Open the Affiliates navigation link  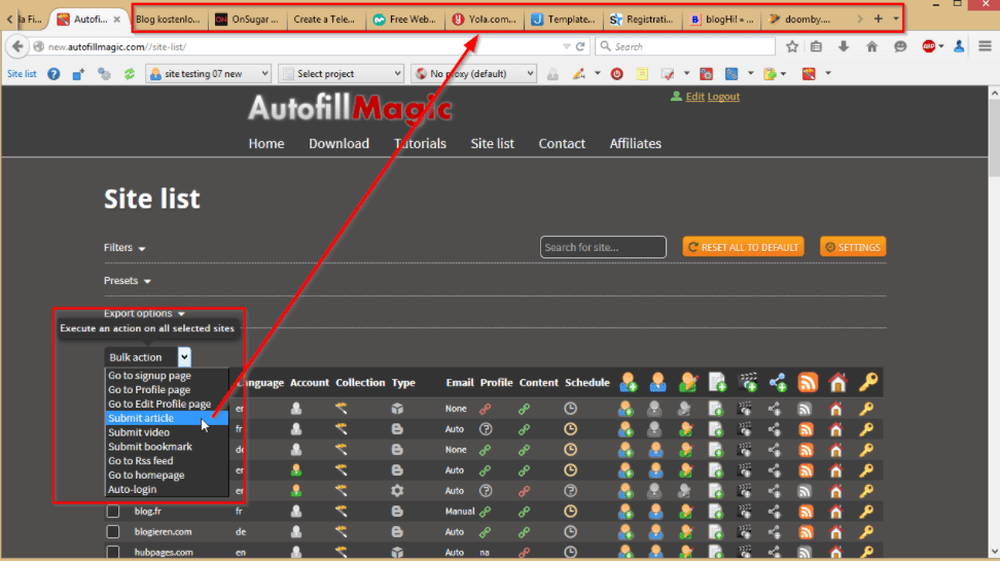[x=635, y=143]
